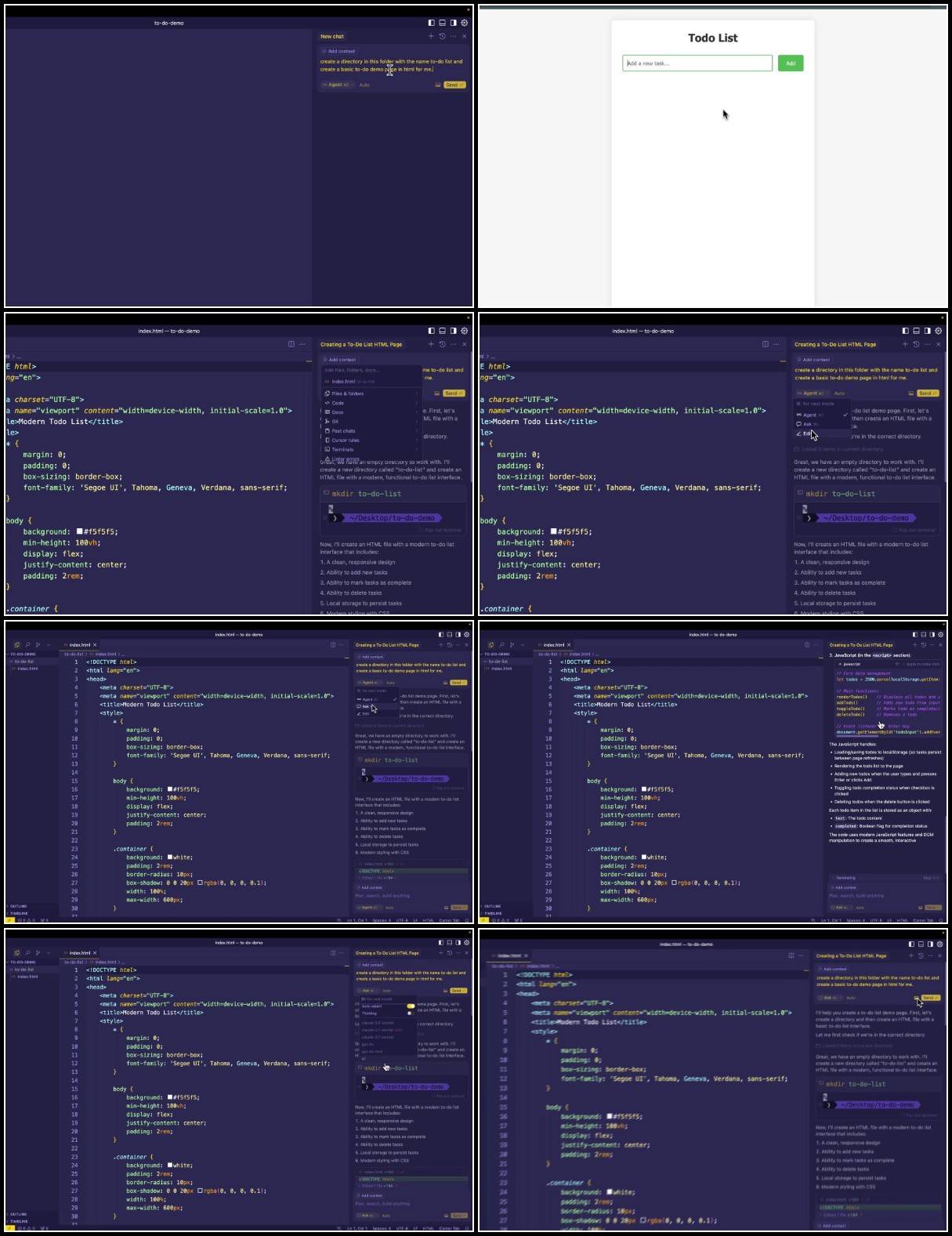This screenshot has width=952, height=1236.
Task: Click image attach icon in New chat screenshot
Action: (x=438, y=85)
